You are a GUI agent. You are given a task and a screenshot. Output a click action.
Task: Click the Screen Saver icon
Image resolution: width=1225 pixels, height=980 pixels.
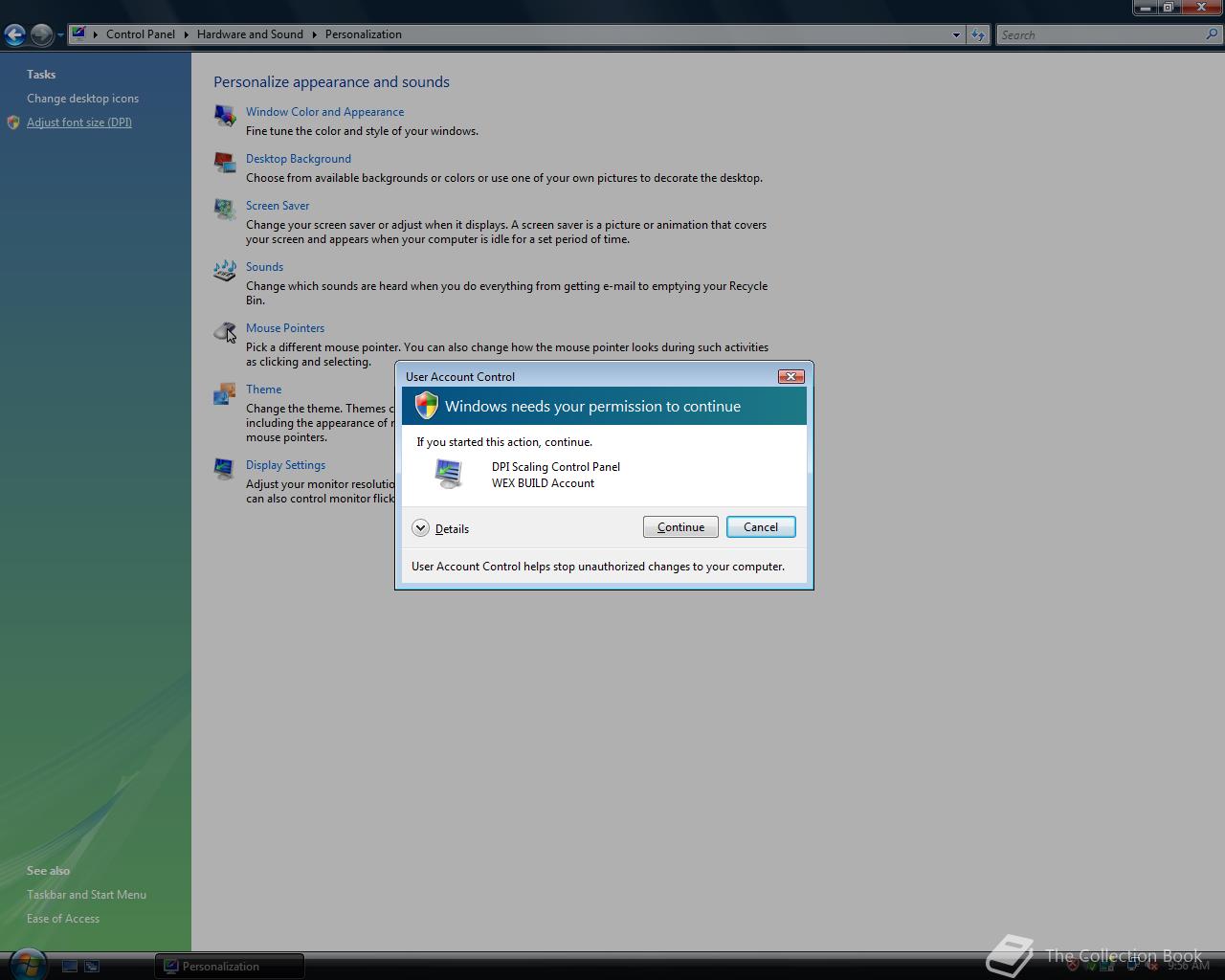click(225, 210)
